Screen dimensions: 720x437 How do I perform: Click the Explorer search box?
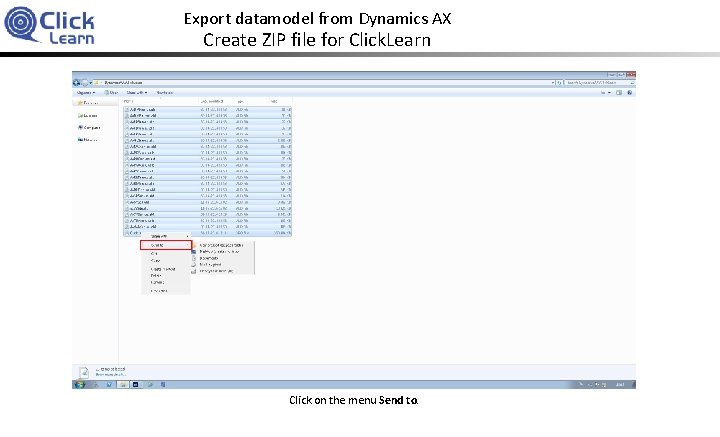click(x=599, y=83)
